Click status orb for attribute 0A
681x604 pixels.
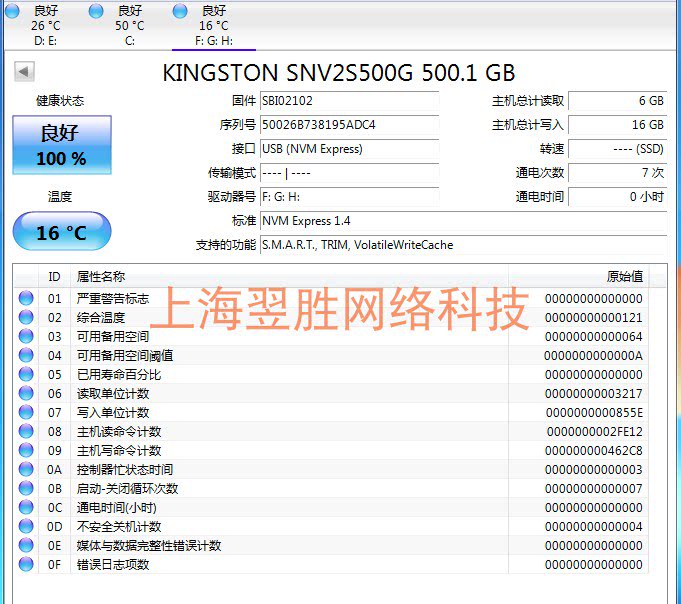coord(26,469)
